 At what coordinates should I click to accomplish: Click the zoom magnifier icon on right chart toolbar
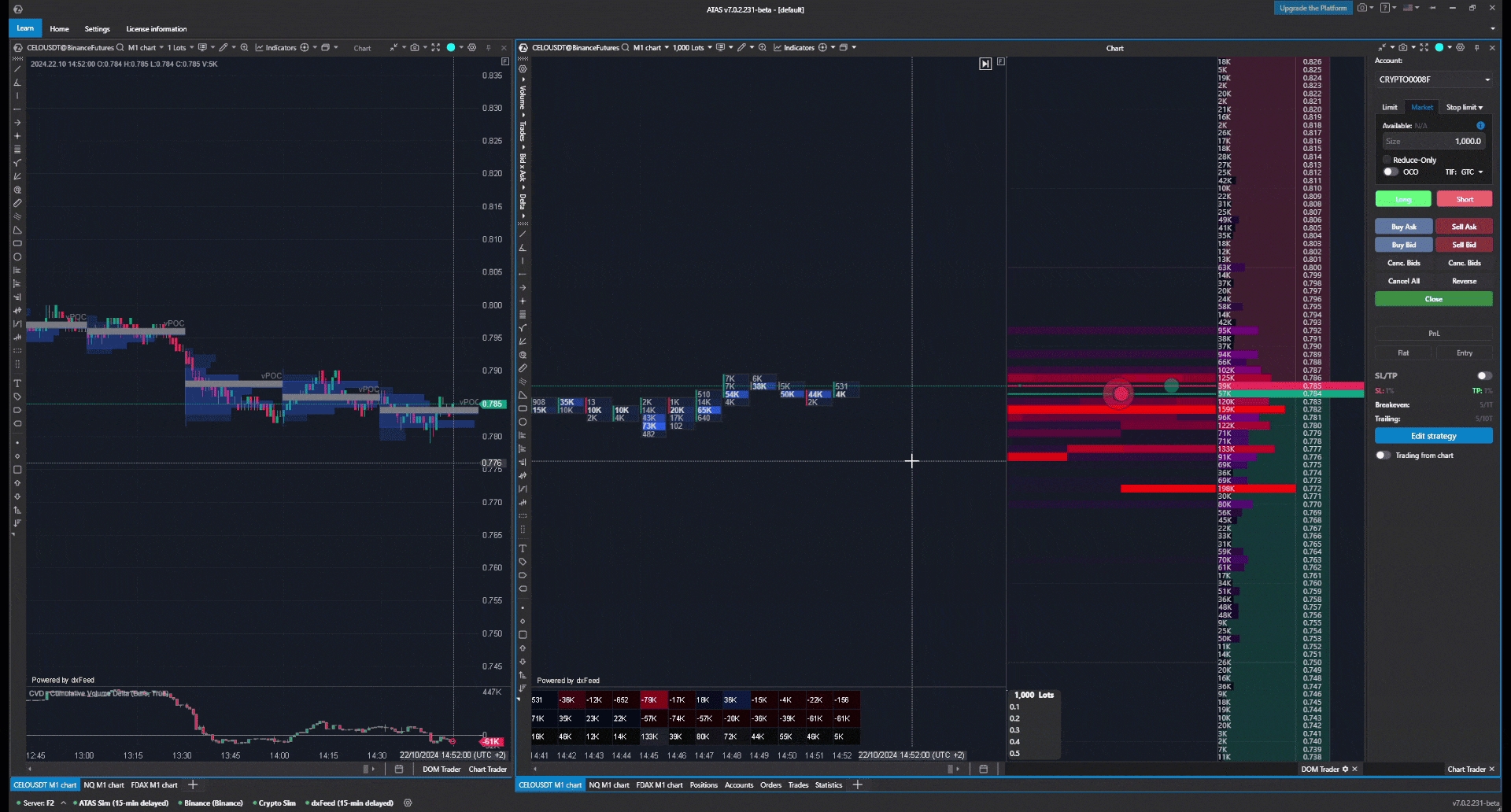[762, 48]
